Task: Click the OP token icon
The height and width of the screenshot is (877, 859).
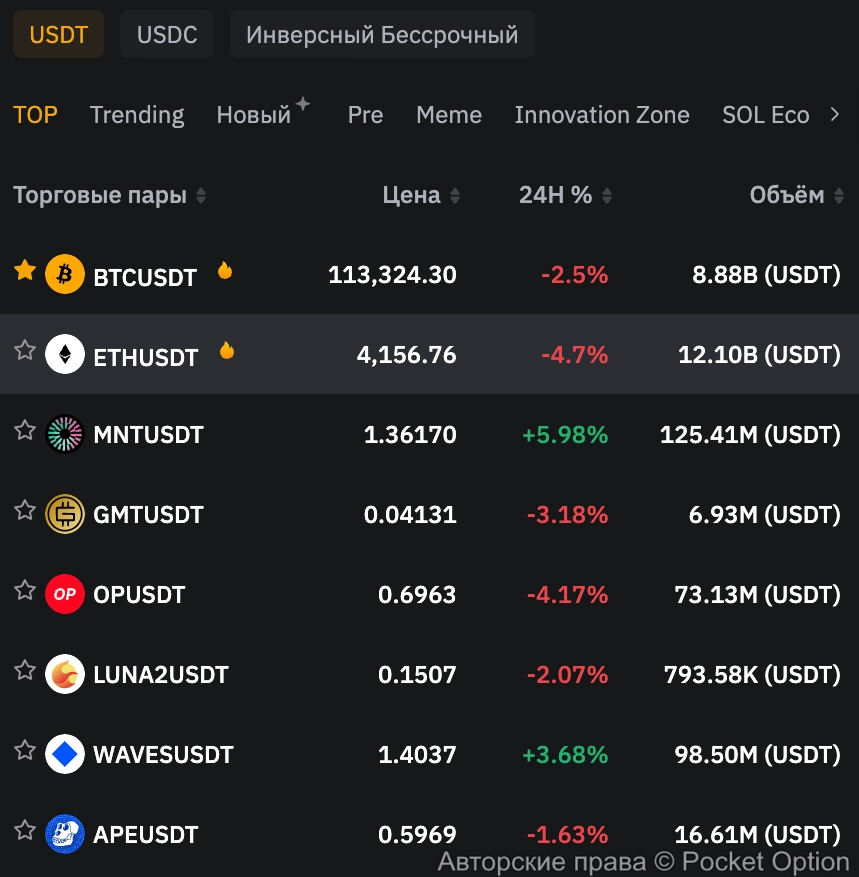Action: (x=65, y=594)
